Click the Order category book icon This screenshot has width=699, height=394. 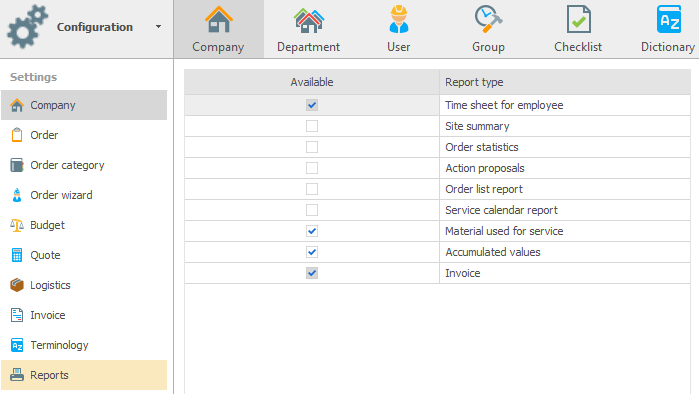click(x=17, y=165)
